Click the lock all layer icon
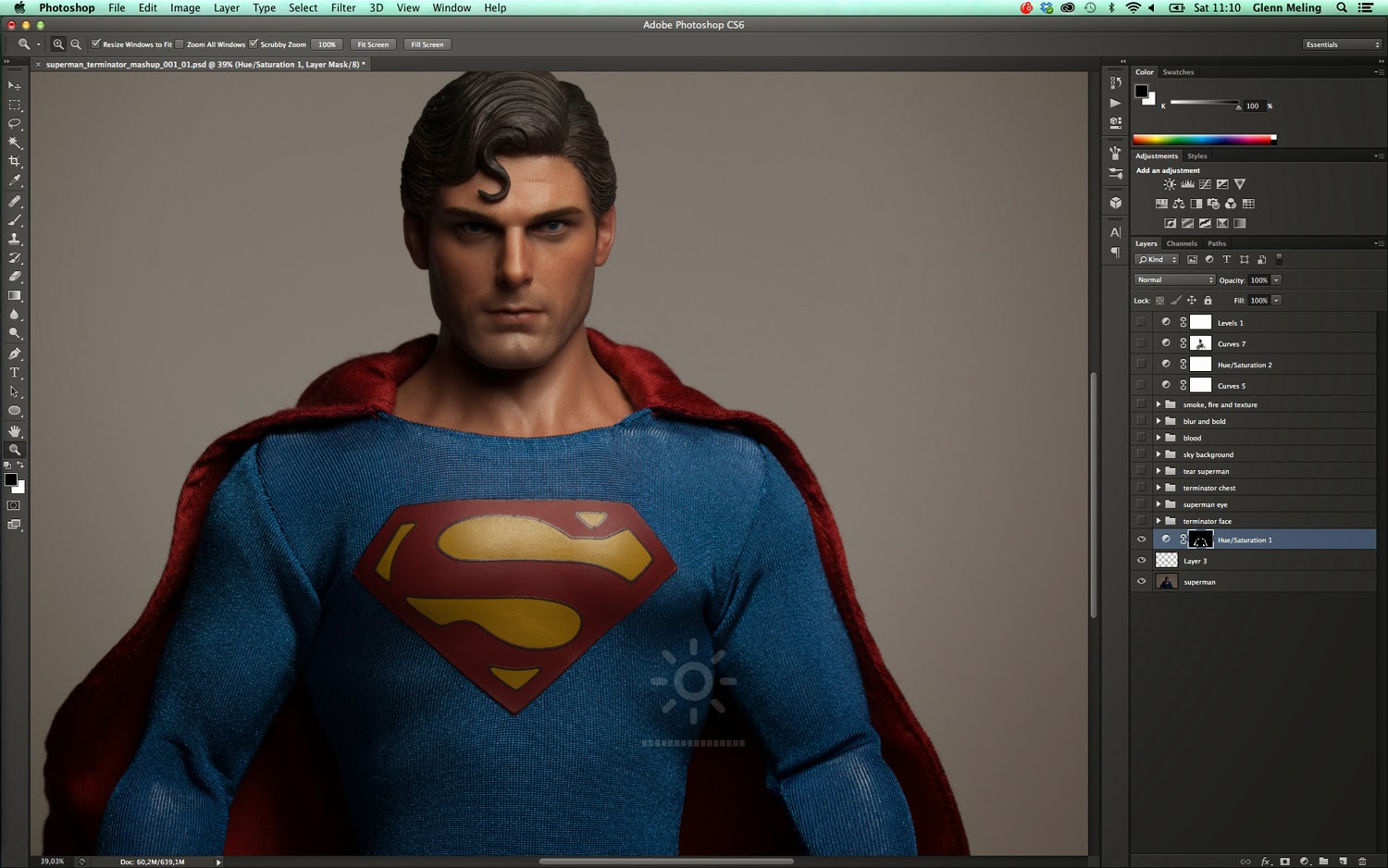Screen dimensions: 1388x868 pyautogui.click(x=1208, y=301)
